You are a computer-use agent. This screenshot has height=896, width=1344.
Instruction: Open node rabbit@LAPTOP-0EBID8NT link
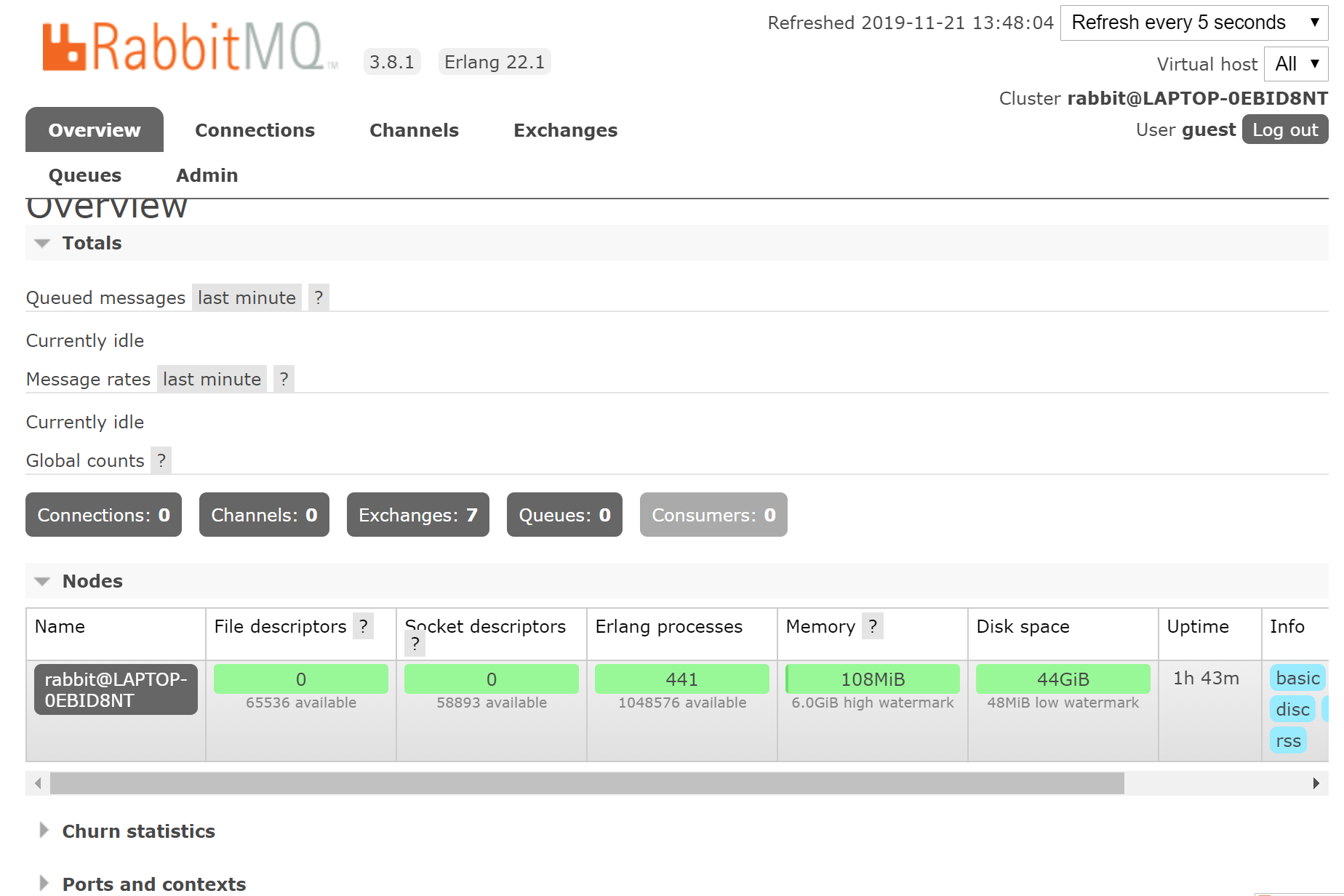coord(116,689)
